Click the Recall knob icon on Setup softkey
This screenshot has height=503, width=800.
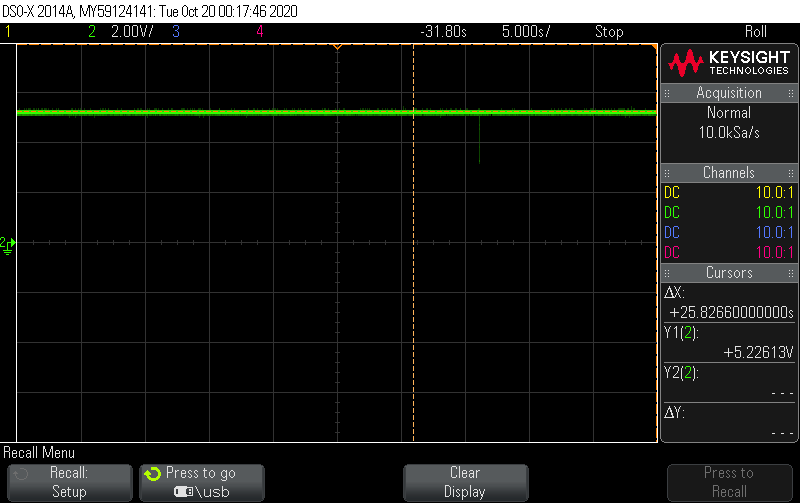pyautogui.click(x=21, y=474)
